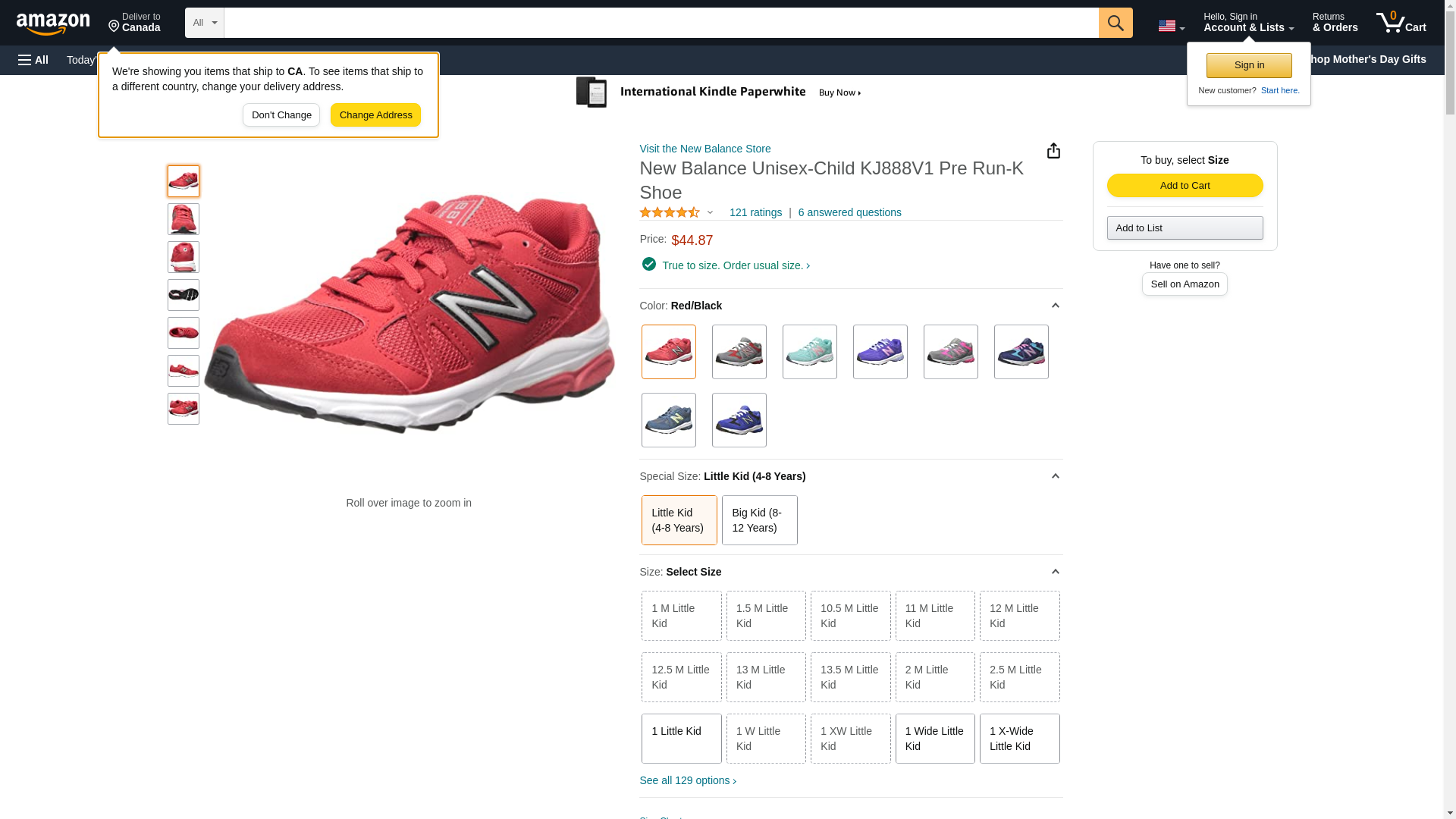
Task: Select the 1 Little Kid size
Action: [x=681, y=738]
